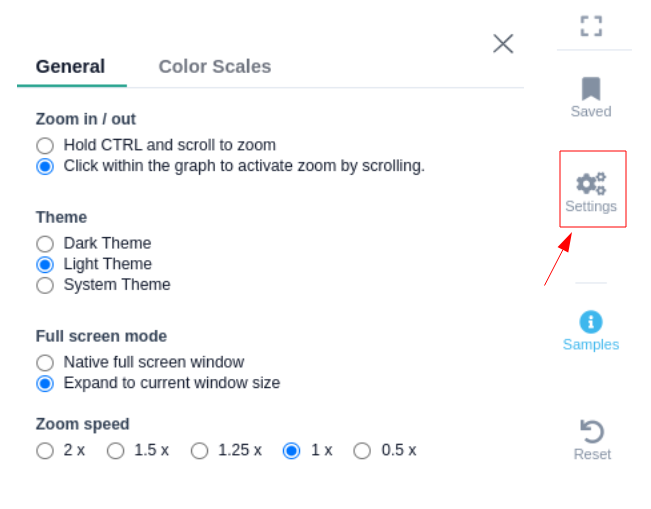This screenshot has height=509, width=651.
Task: Select System Theme option
Action: 45,285
